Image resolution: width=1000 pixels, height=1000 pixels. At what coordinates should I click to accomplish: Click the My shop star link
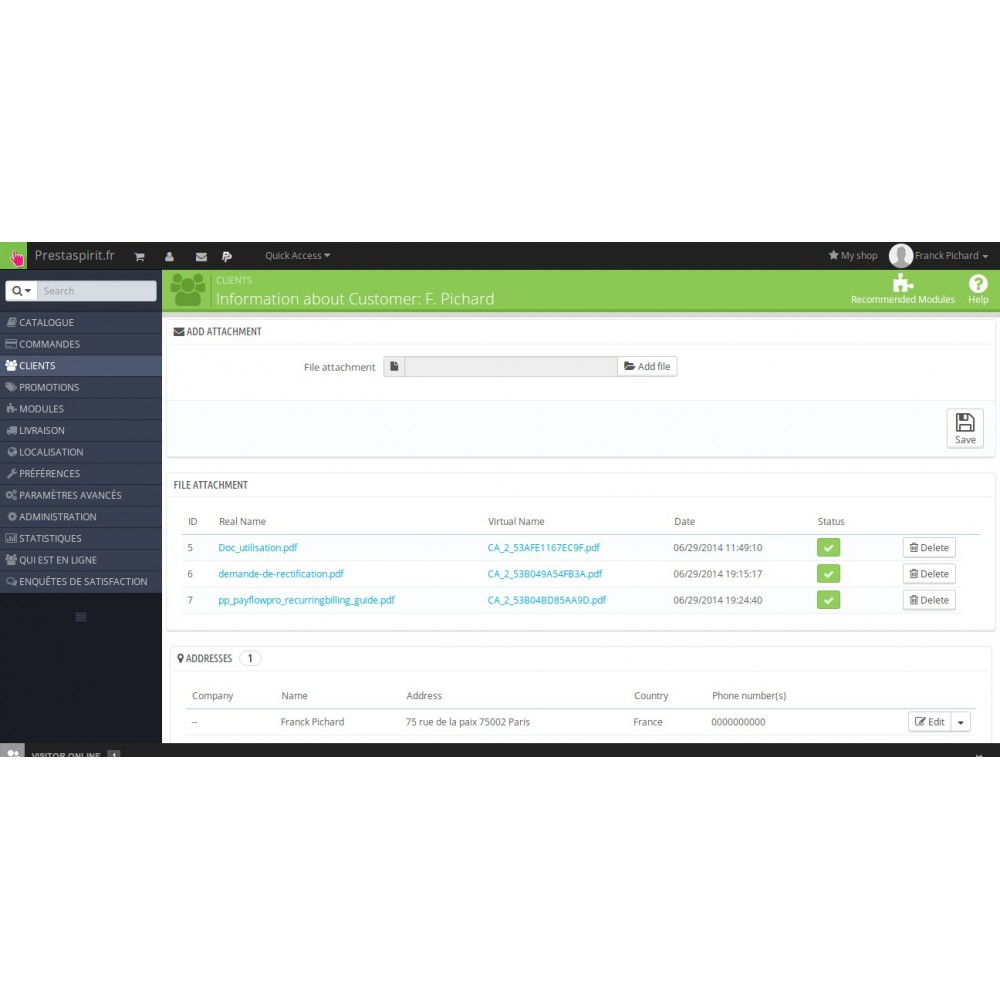[853, 256]
